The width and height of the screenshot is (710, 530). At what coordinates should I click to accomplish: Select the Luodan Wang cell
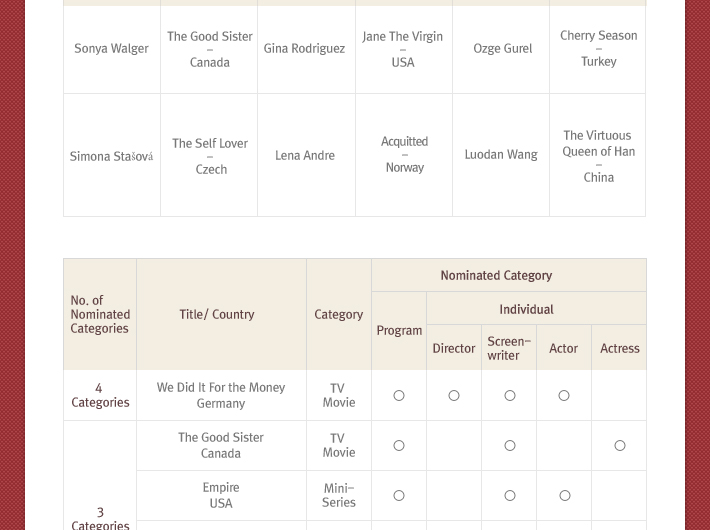[x=501, y=155]
